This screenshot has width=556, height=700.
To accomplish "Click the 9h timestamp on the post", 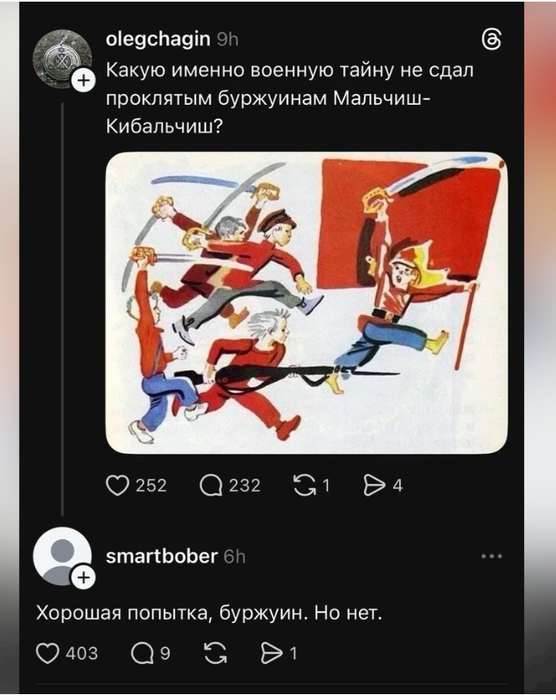I will (x=227, y=40).
